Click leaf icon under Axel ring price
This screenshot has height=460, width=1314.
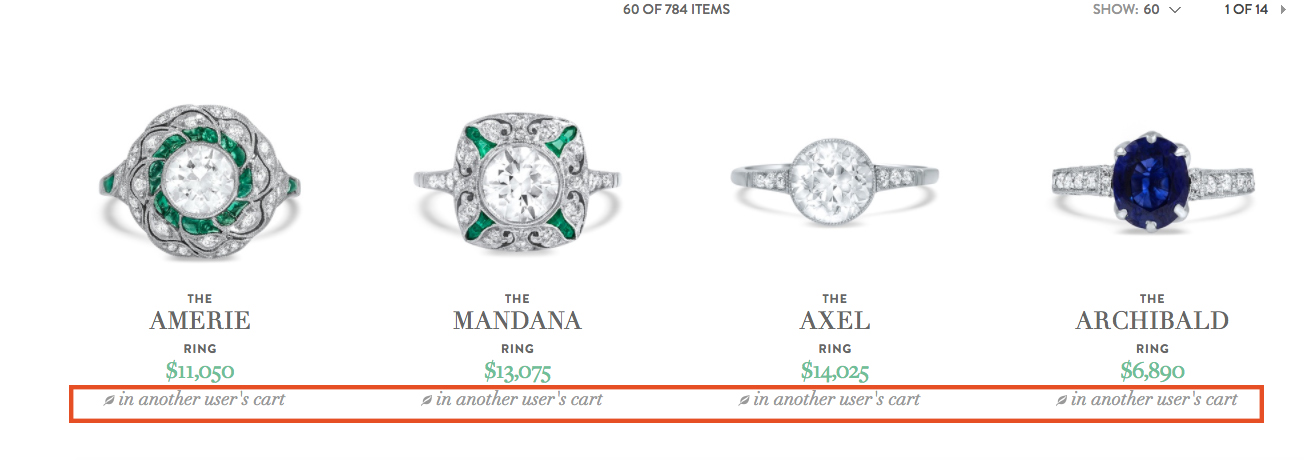pos(744,400)
